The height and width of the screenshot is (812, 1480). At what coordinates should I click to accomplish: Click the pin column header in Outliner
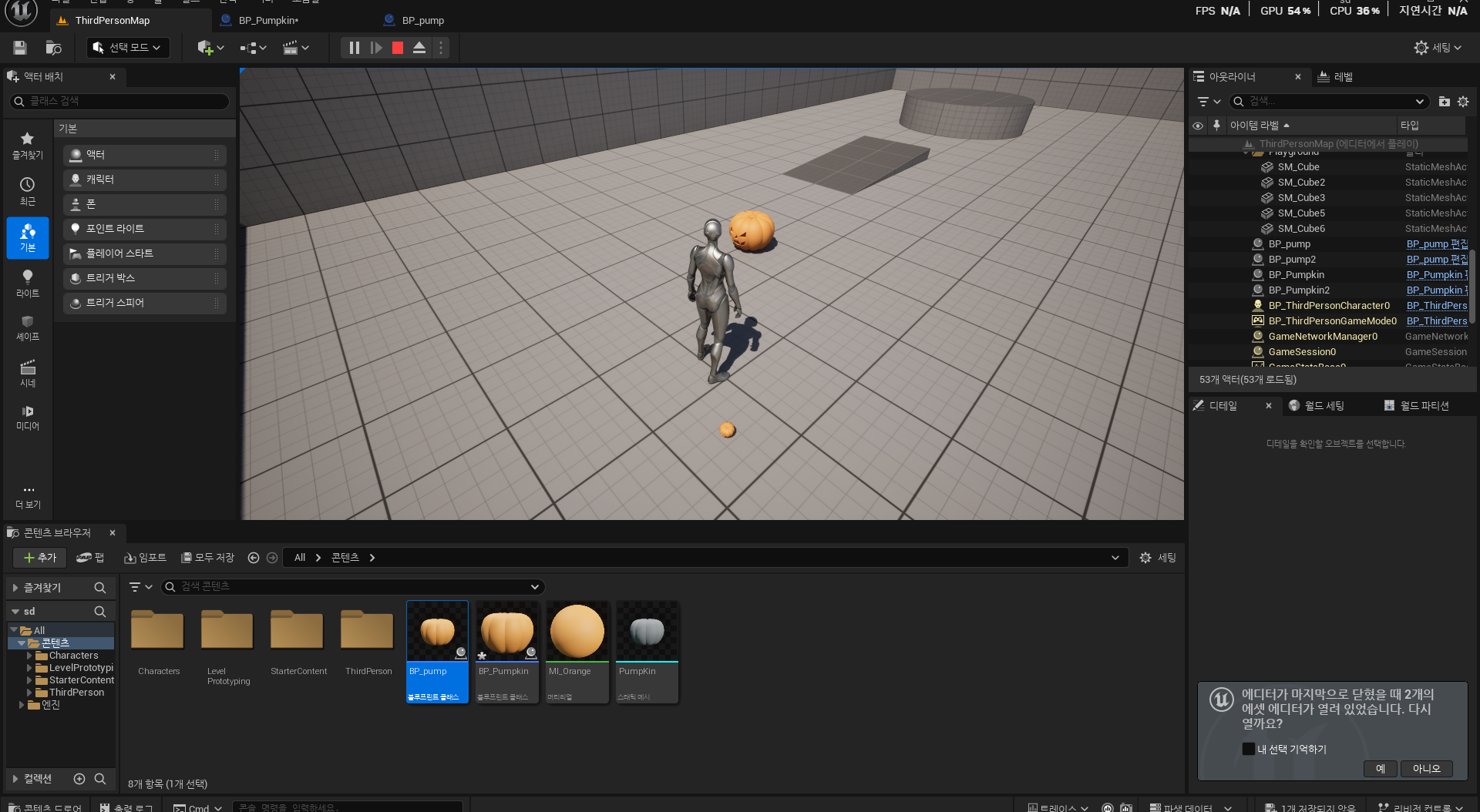point(1216,126)
